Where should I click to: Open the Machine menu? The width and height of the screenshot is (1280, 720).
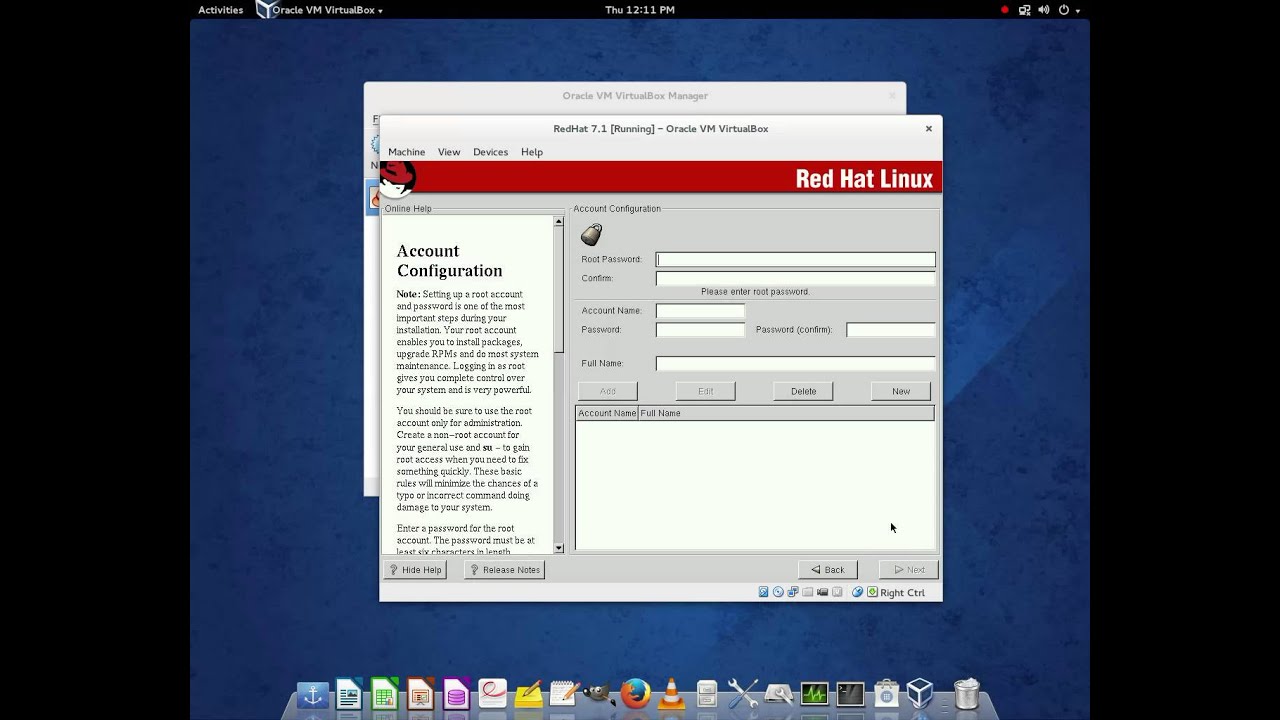pos(406,152)
